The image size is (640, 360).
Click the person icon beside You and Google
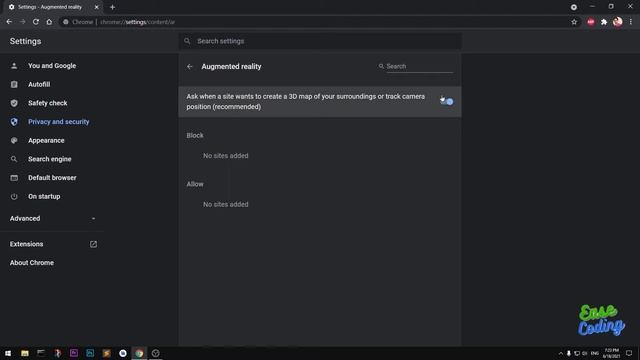point(14,66)
